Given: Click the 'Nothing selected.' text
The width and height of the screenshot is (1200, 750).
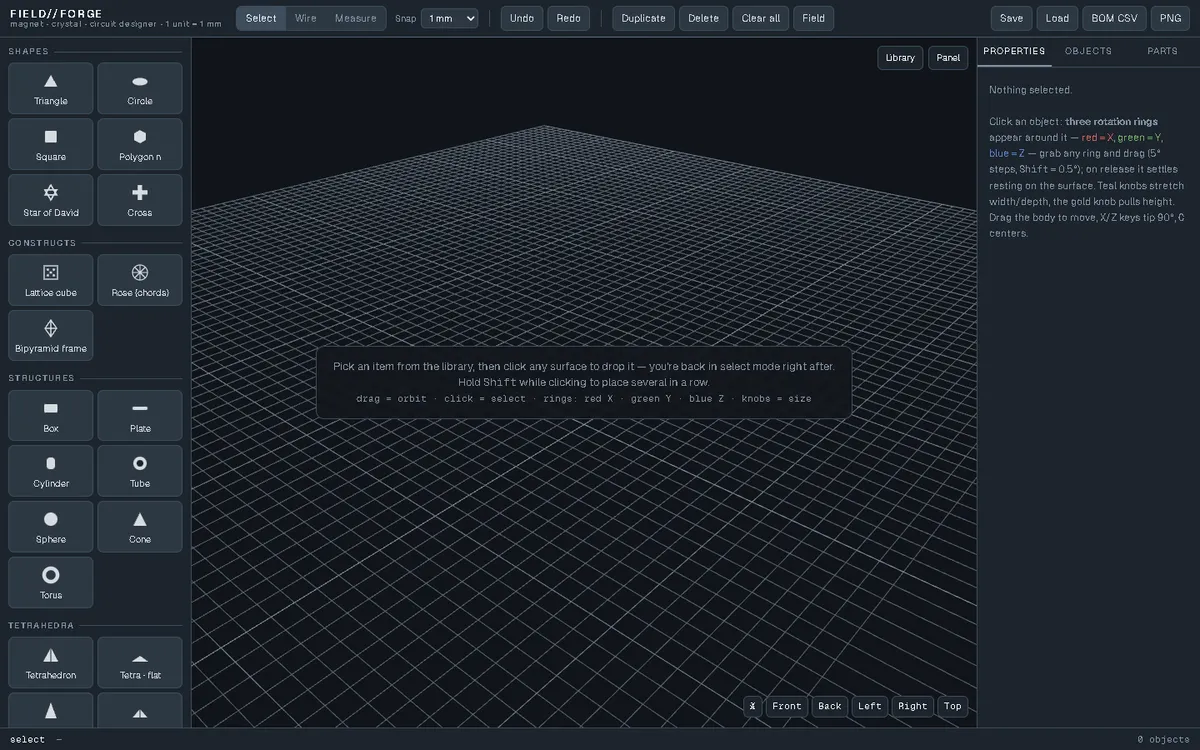Looking at the screenshot, I should pos(1030,90).
